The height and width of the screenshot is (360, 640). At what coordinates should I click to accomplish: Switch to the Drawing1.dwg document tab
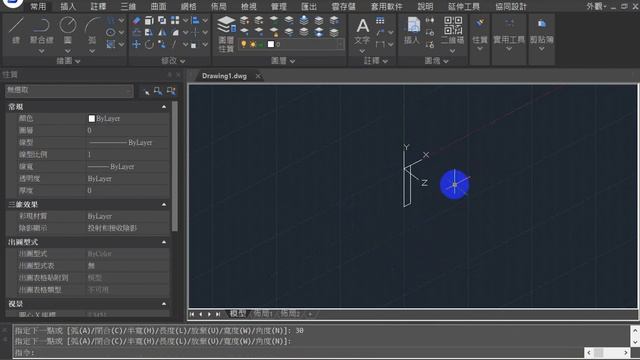tap(224, 76)
